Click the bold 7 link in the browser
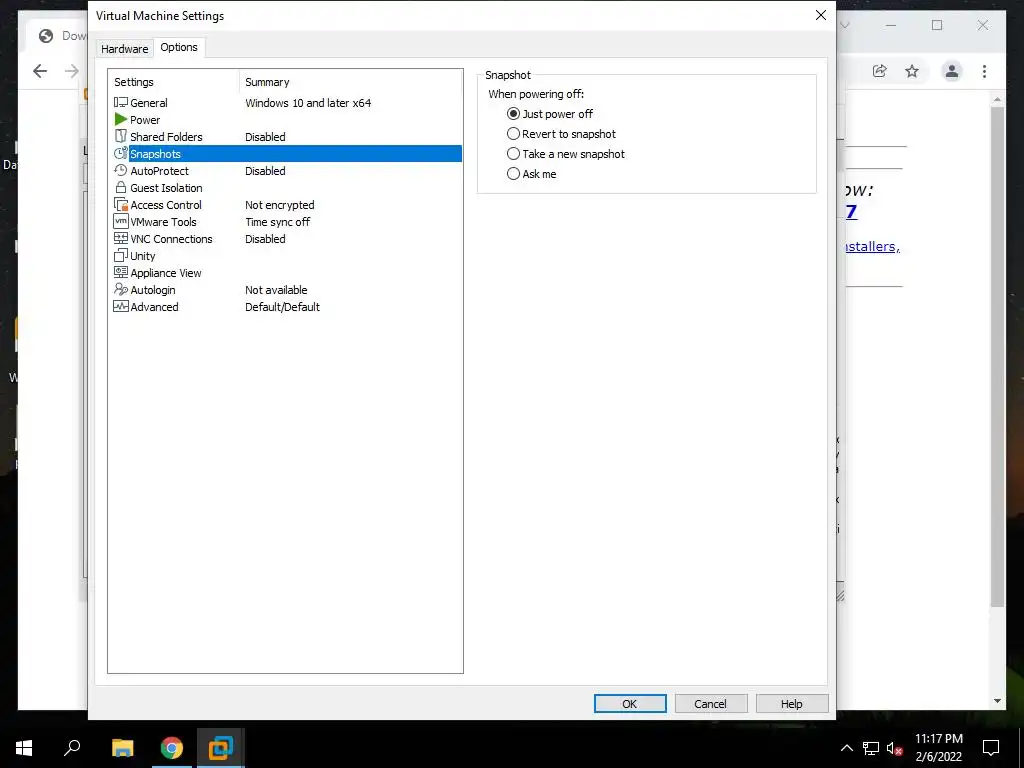1024x768 pixels. [x=851, y=212]
